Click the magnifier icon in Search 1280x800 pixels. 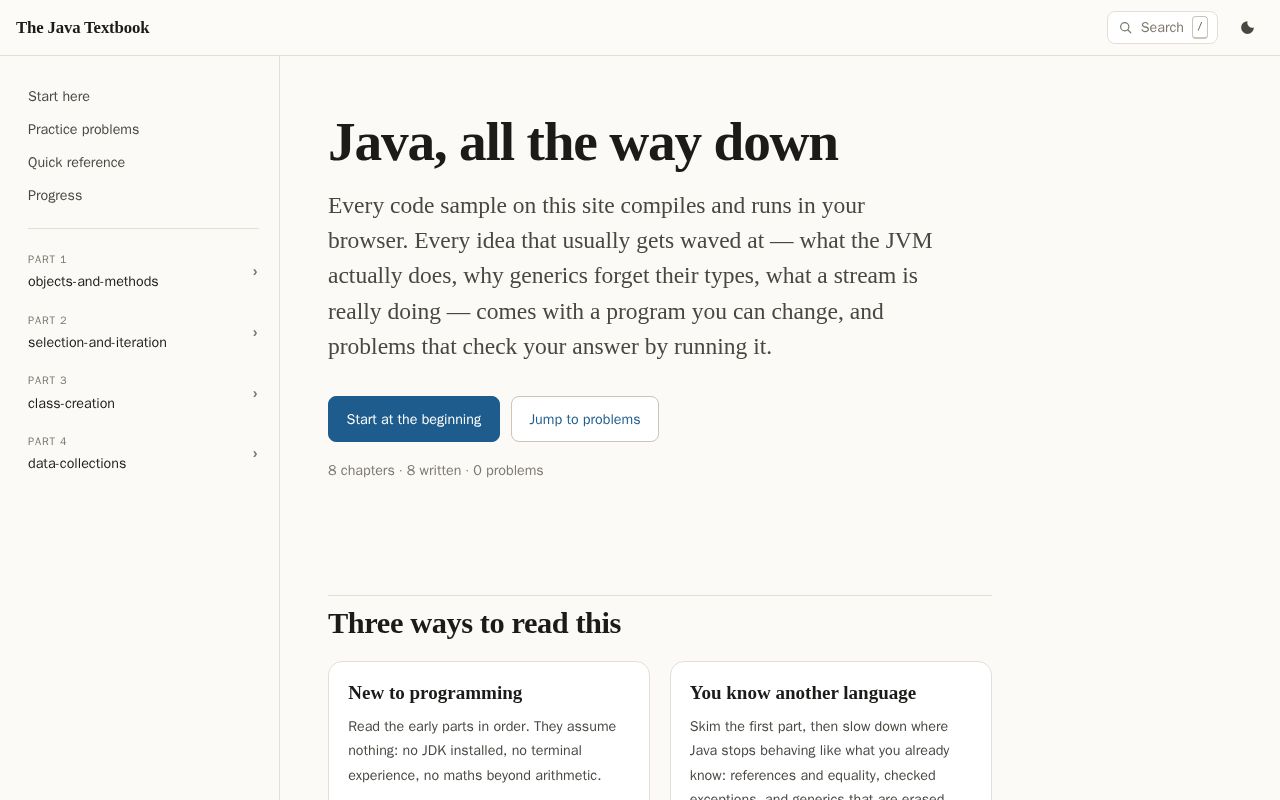(1125, 28)
